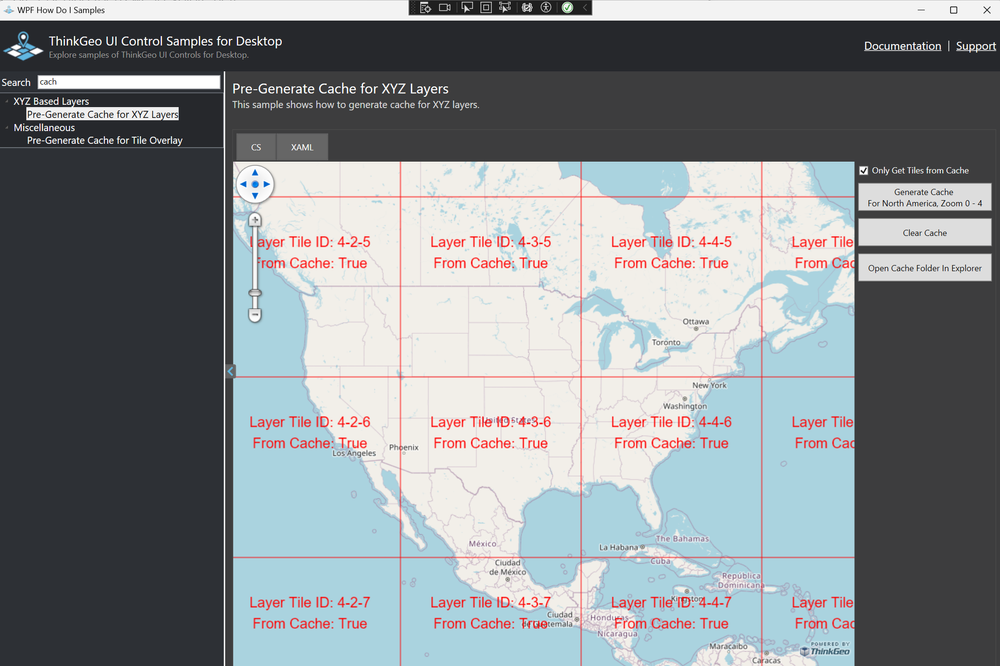Viewport: 1000px width, 666px height.
Task: Zoom in with the plus button
Action: tap(254, 220)
